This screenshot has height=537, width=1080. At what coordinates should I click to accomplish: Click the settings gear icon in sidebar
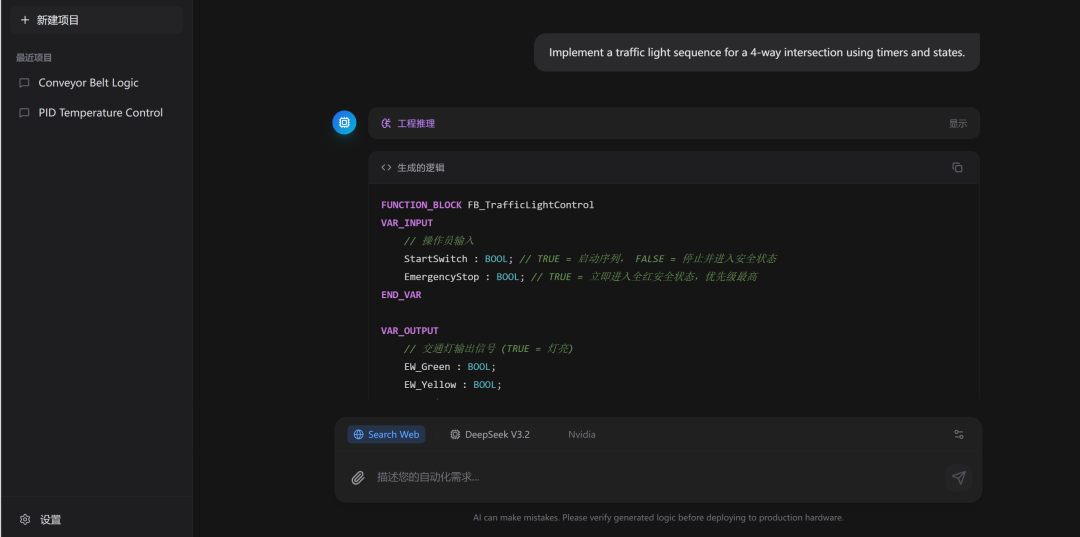[25, 520]
